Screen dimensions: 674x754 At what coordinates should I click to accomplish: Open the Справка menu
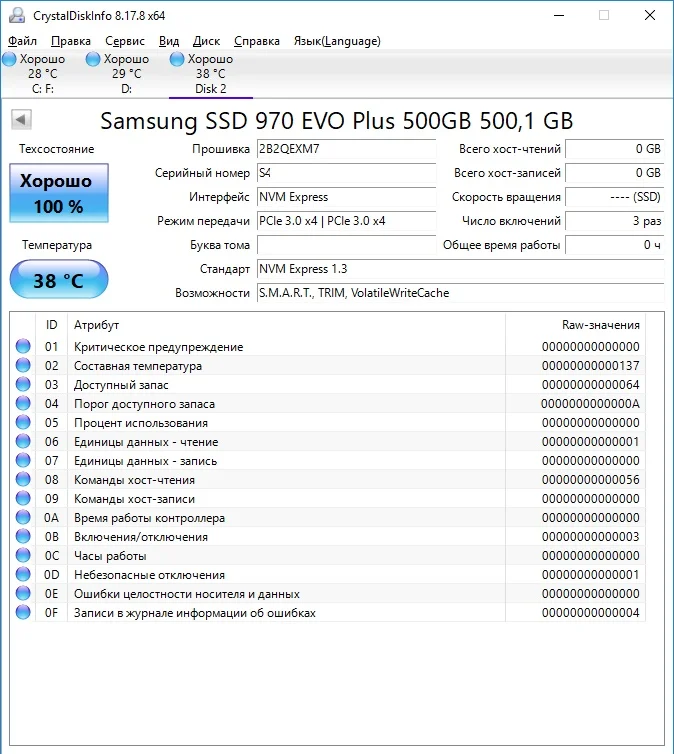(x=257, y=41)
